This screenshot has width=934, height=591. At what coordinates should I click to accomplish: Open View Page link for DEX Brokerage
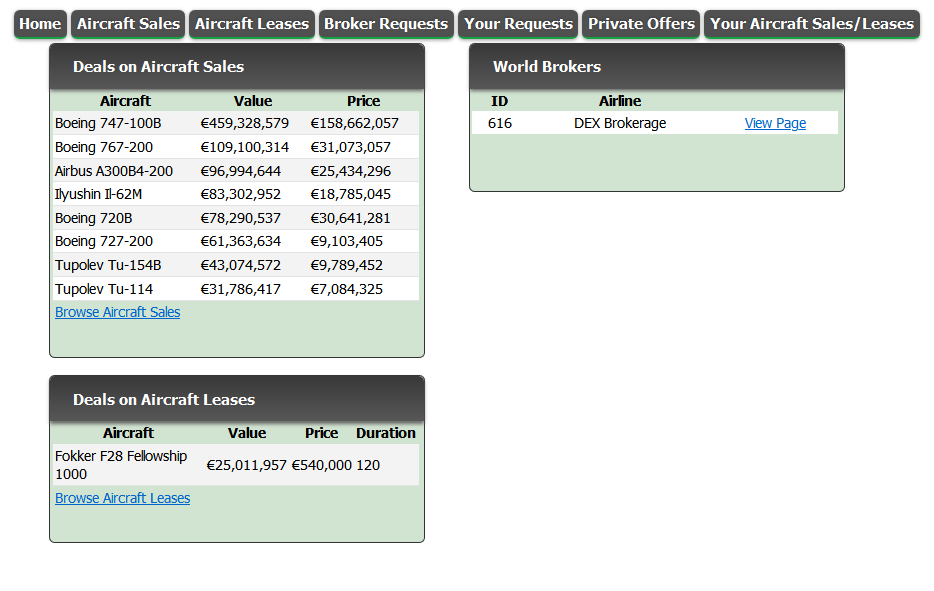(775, 123)
